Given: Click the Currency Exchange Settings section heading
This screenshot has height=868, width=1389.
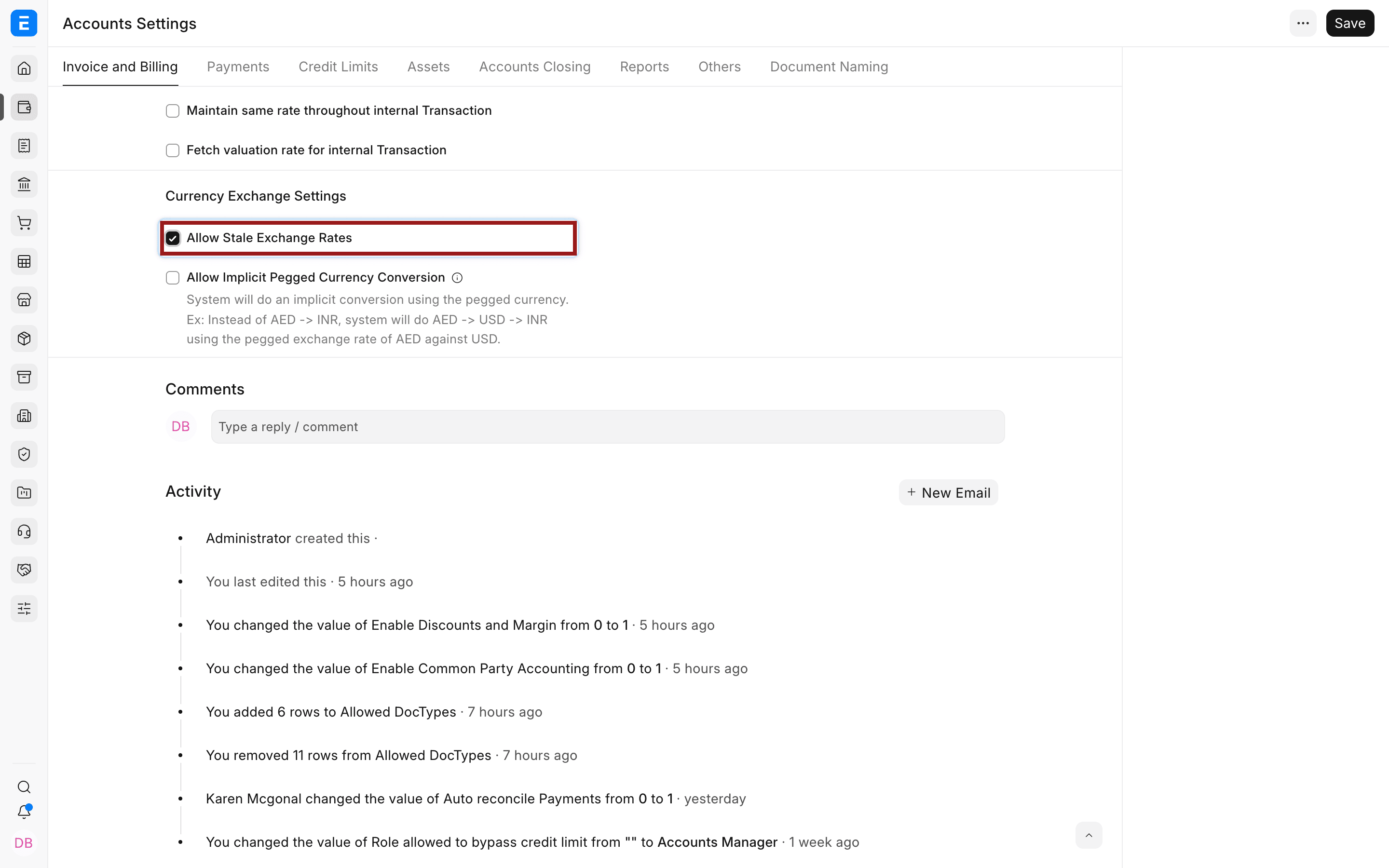Looking at the screenshot, I should point(256,196).
